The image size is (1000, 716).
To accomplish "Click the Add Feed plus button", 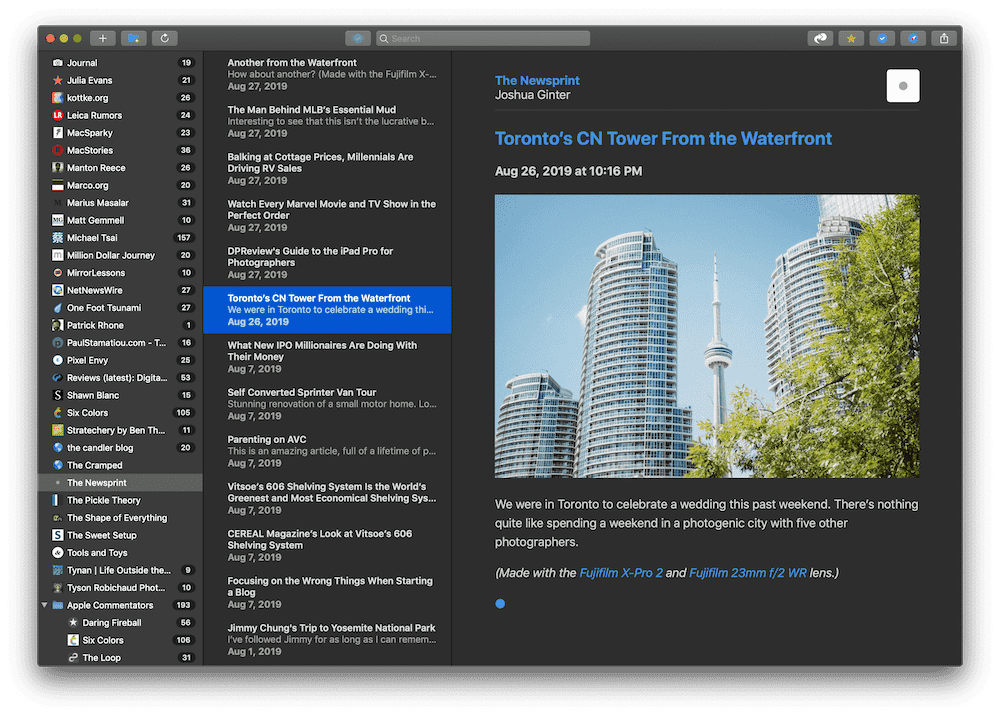I will pos(103,38).
